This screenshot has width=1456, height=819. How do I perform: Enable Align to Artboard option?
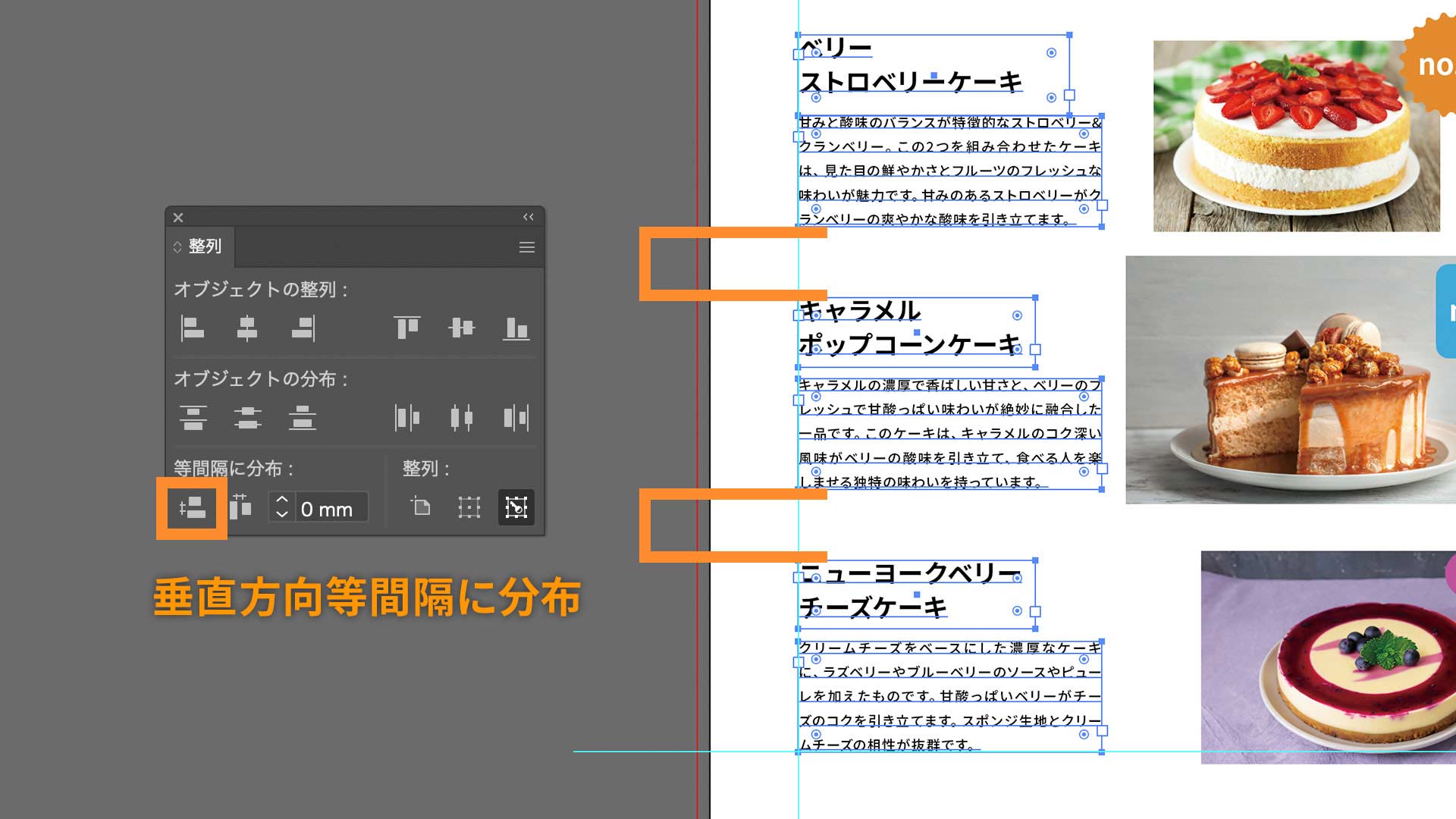(x=421, y=507)
